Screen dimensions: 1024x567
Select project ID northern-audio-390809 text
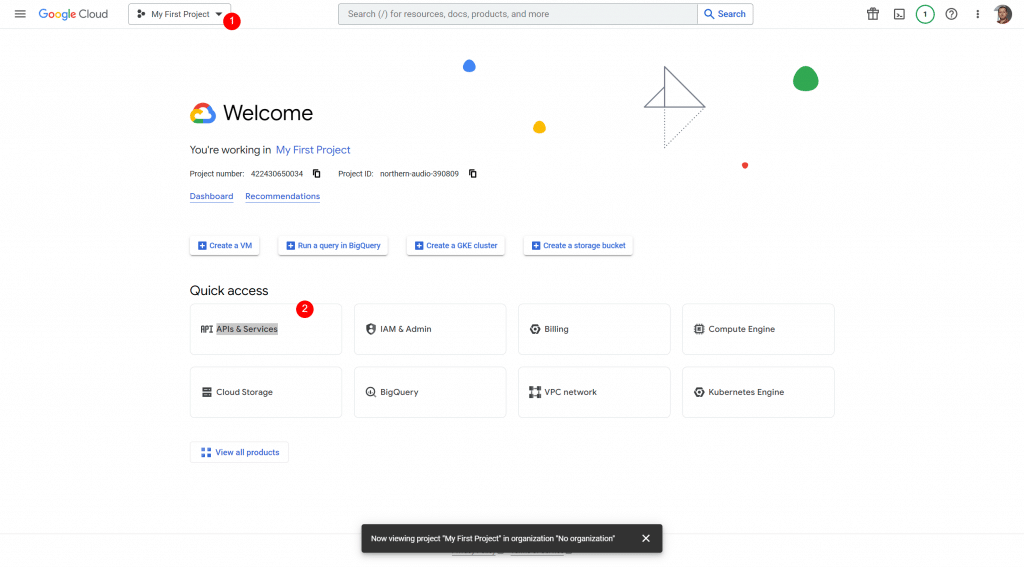point(419,174)
